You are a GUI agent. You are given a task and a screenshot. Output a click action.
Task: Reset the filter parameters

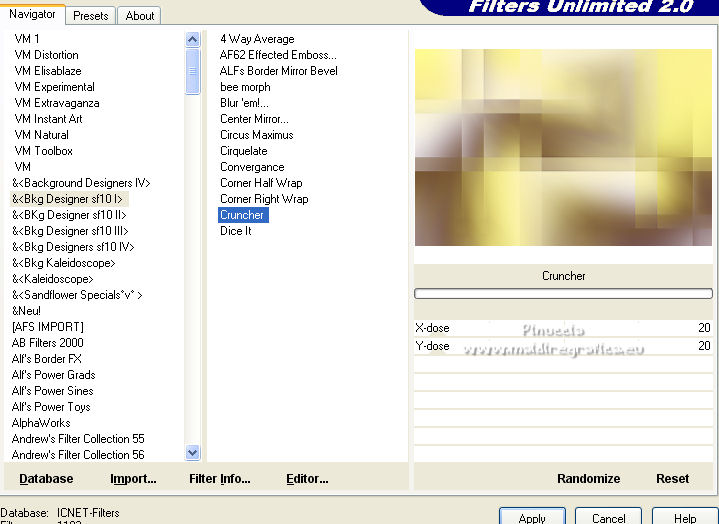(672, 479)
